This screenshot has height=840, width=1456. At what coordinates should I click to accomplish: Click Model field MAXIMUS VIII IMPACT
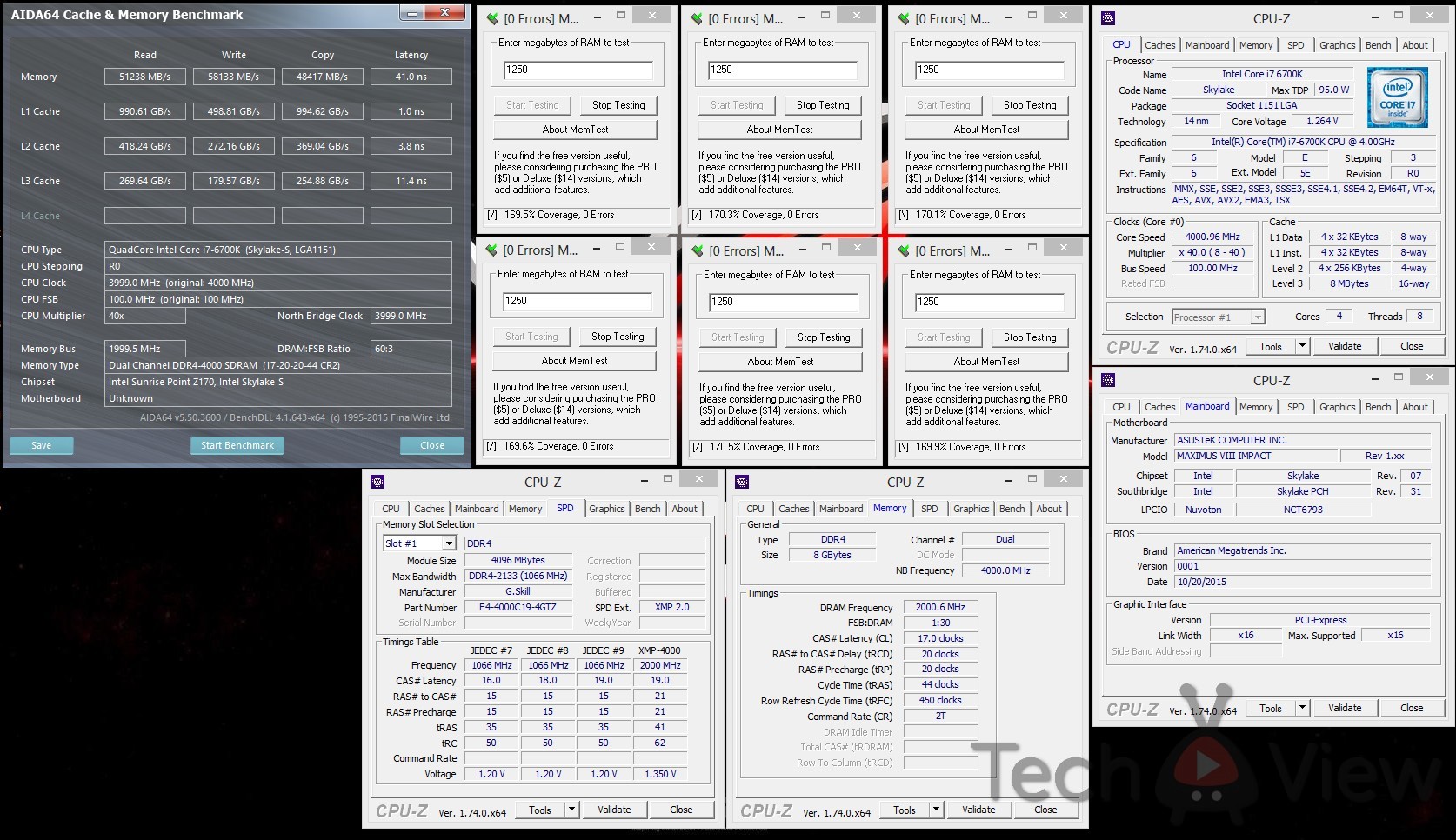pos(1256,456)
